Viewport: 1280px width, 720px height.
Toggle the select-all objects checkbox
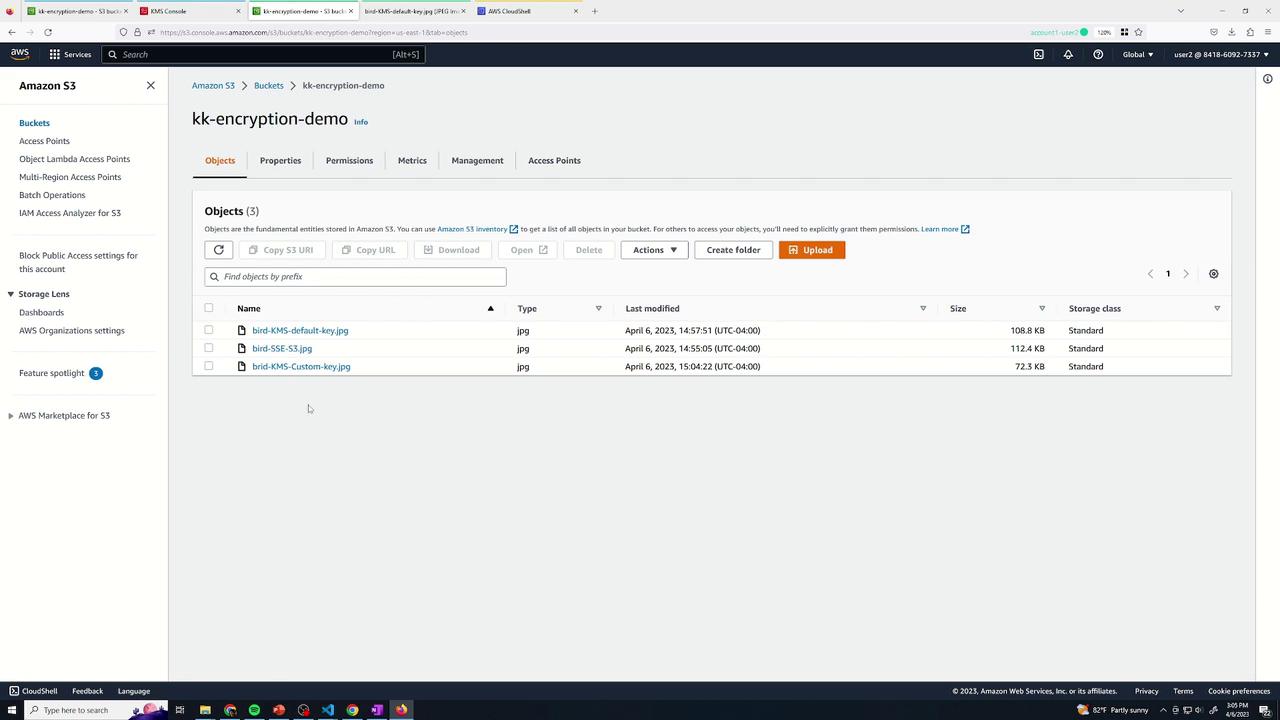(x=209, y=308)
